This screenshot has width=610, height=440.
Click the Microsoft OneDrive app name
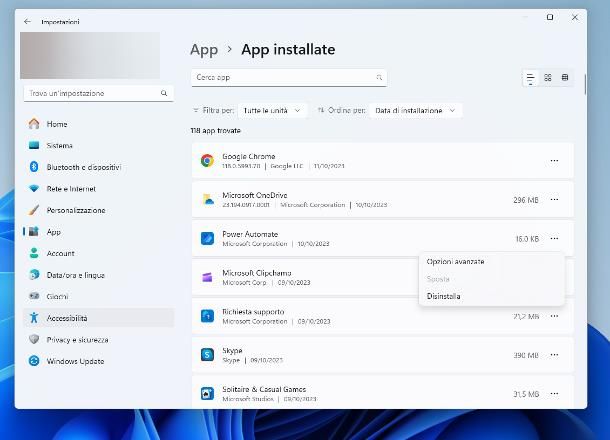[x=254, y=195]
